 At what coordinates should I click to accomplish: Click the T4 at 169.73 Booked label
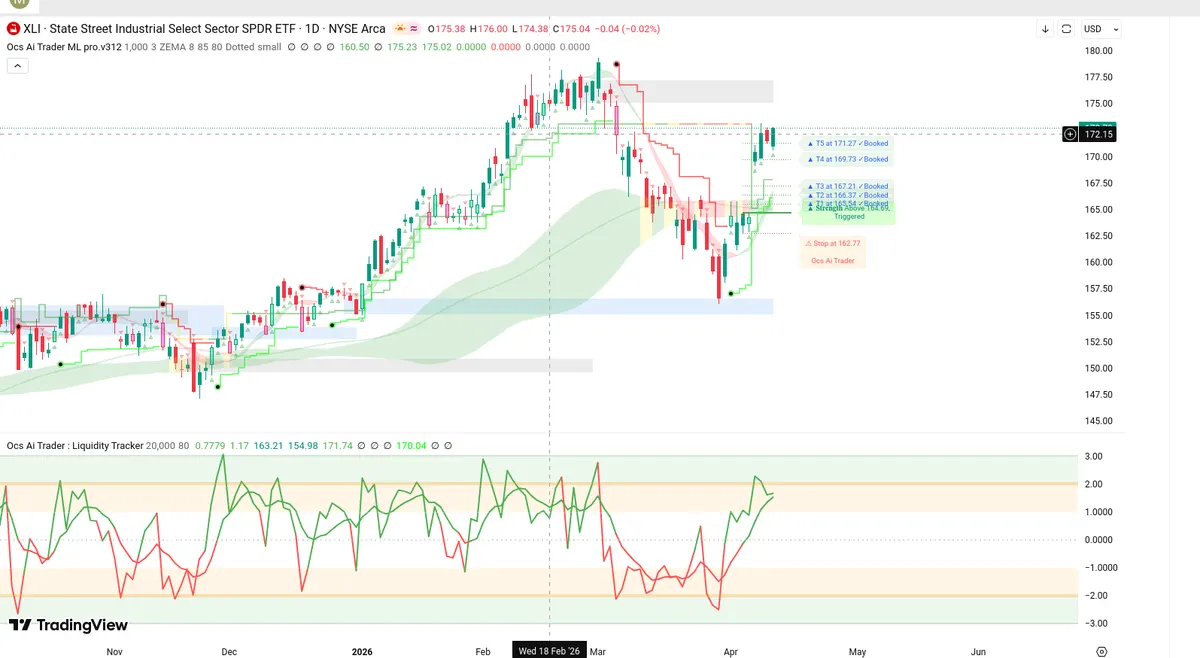coord(847,159)
